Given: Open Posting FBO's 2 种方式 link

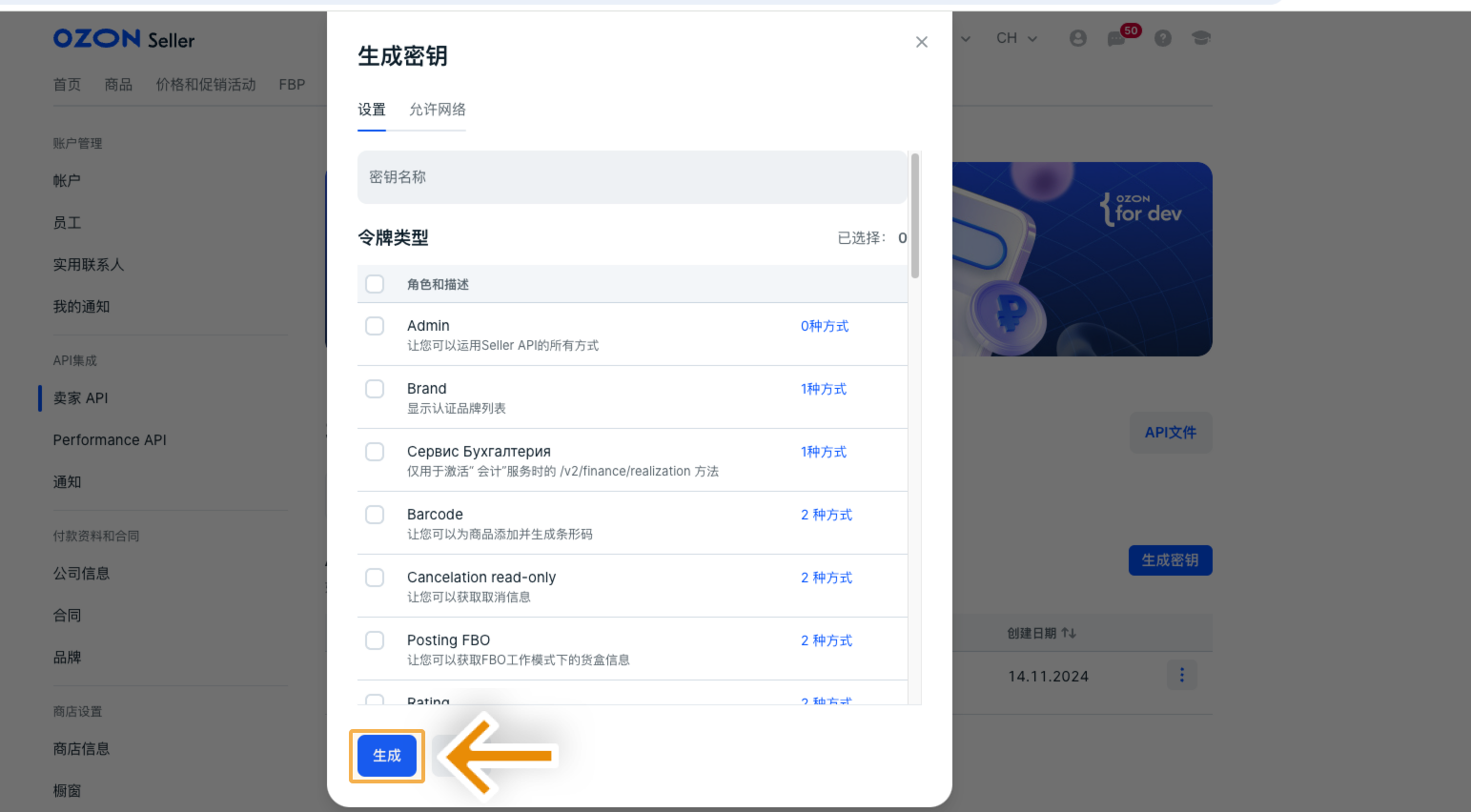Looking at the screenshot, I should [x=827, y=640].
